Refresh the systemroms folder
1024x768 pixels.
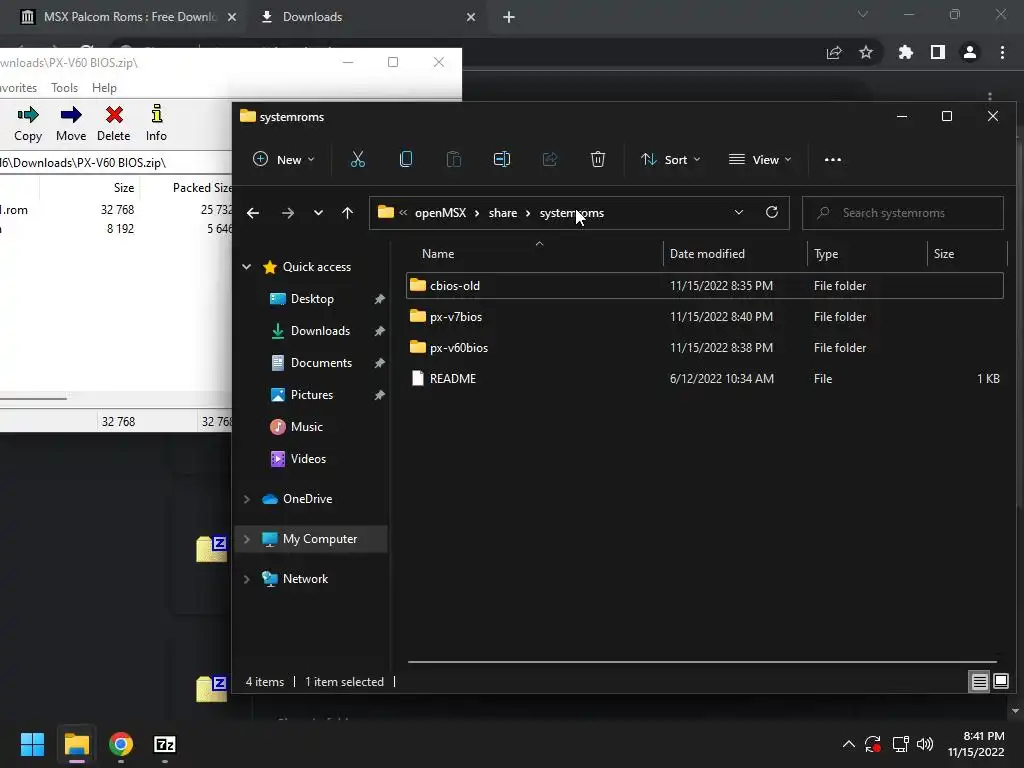coord(772,212)
